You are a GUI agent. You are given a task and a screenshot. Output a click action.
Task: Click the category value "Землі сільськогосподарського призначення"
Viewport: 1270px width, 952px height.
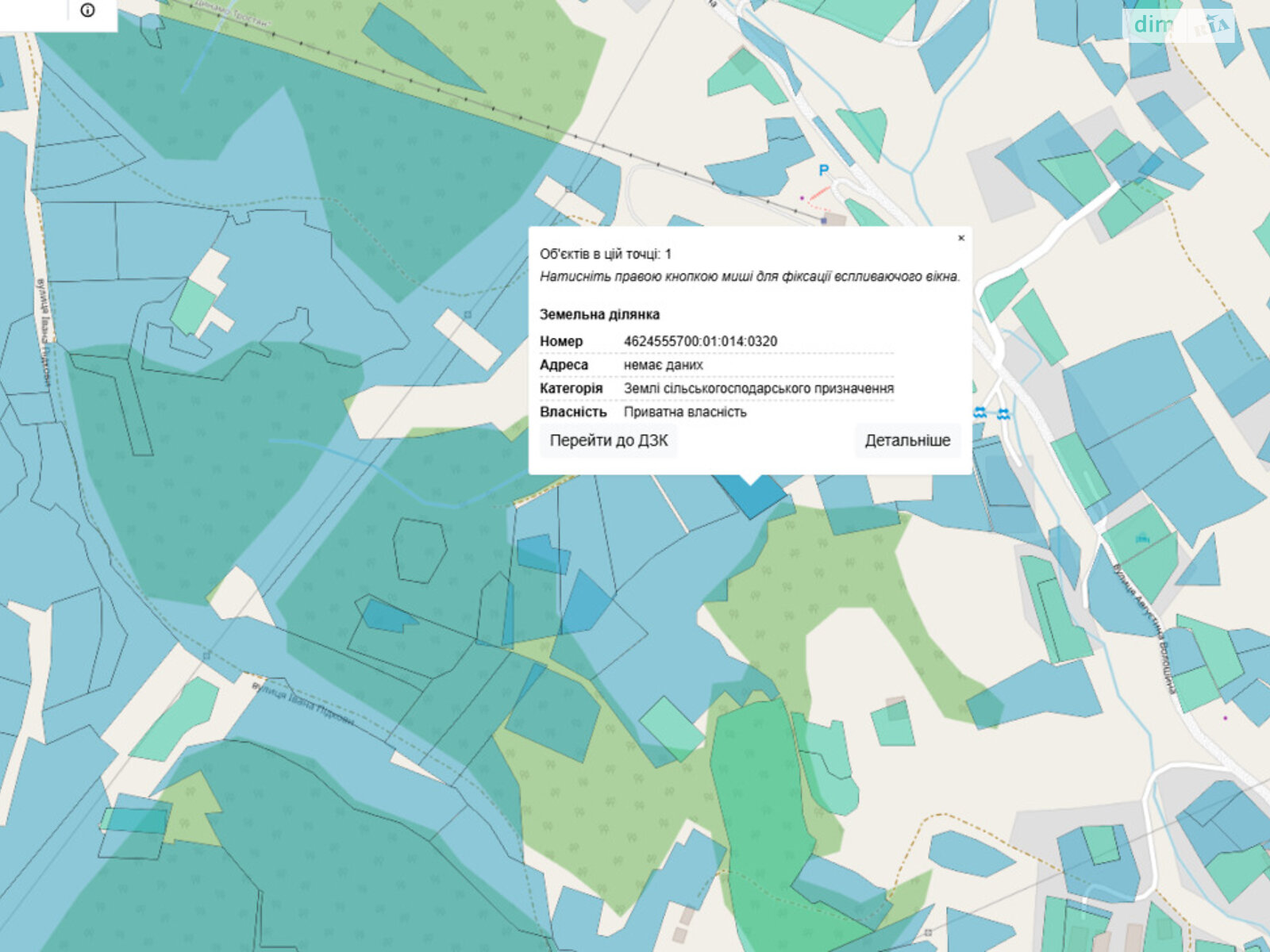(x=758, y=388)
